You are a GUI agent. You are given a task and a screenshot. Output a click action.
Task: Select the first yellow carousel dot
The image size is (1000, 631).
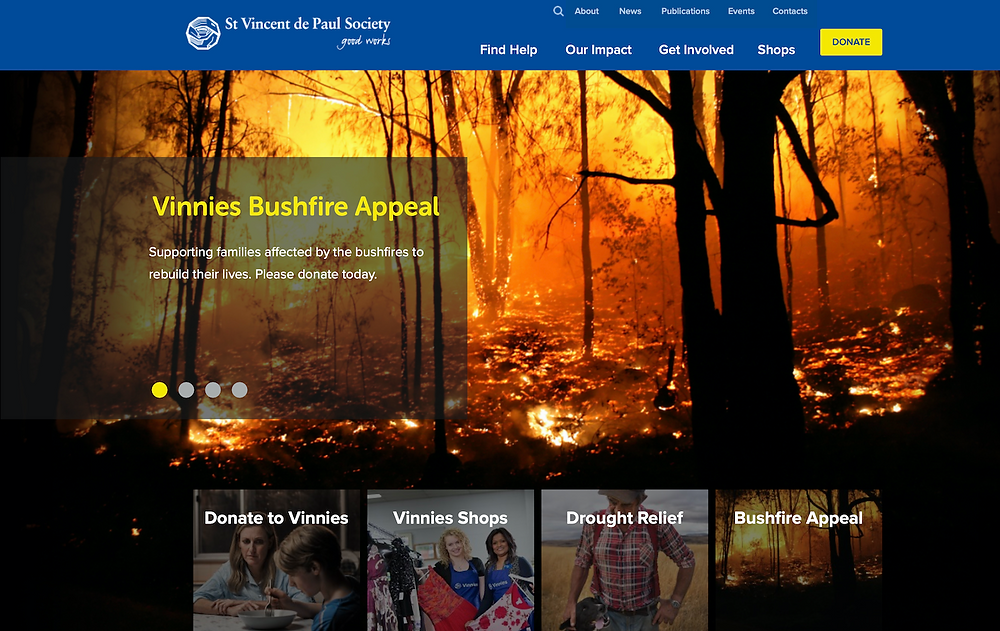click(159, 390)
